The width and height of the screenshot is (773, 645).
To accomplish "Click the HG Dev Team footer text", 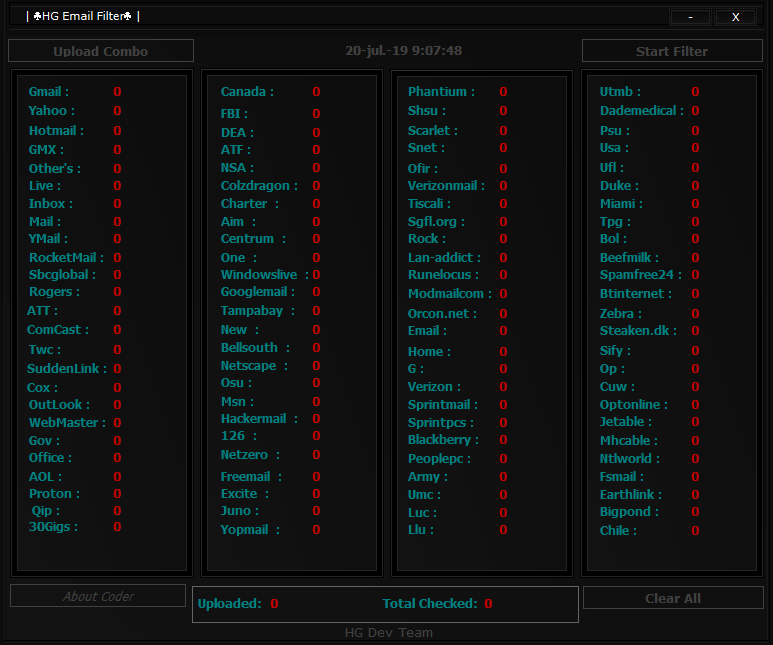I will 388,633.
